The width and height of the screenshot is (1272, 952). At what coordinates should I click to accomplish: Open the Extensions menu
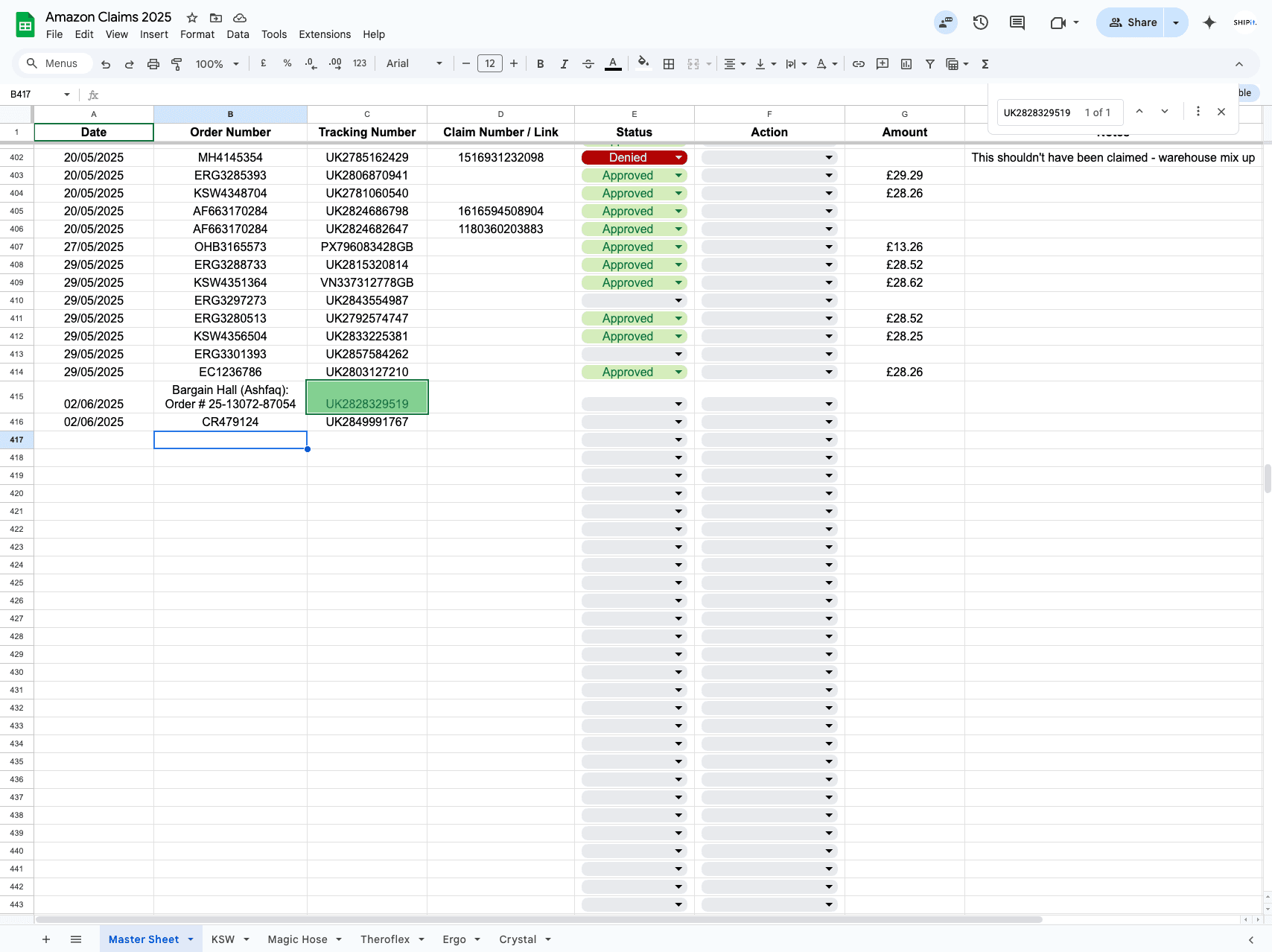click(x=325, y=34)
